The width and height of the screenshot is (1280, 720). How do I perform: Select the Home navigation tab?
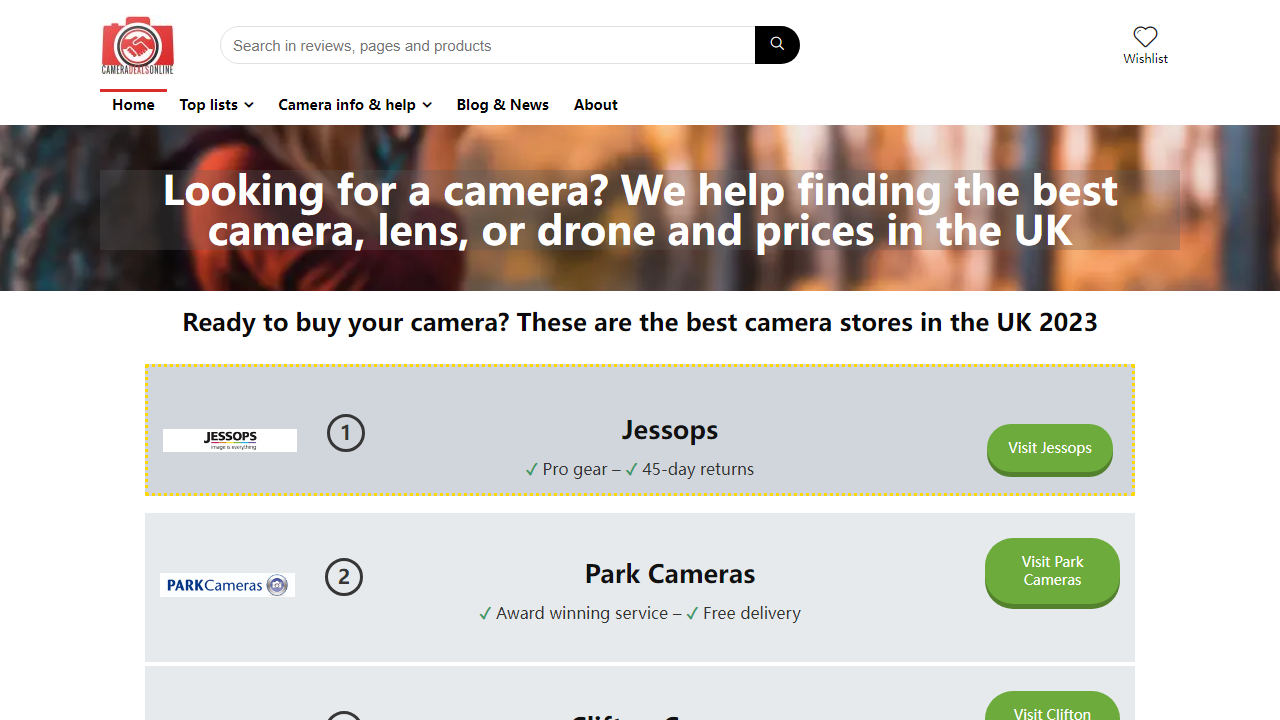tap(133, 104)
